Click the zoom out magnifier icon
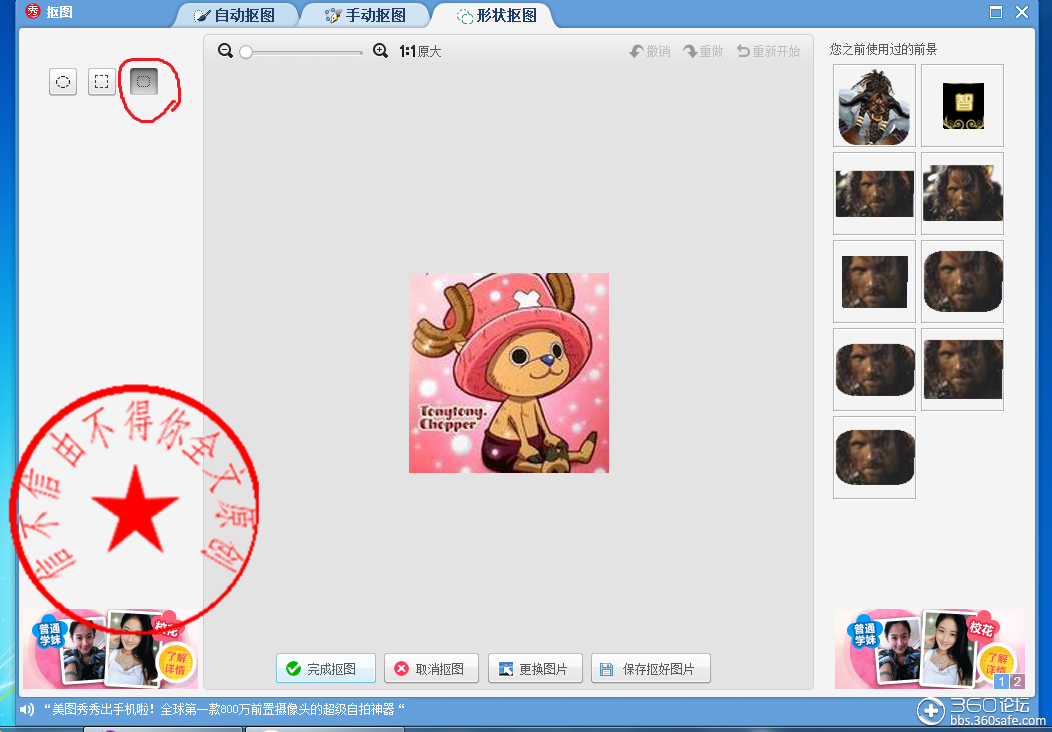The height and width of the screenshot is (732, 1052). point(225,51)
